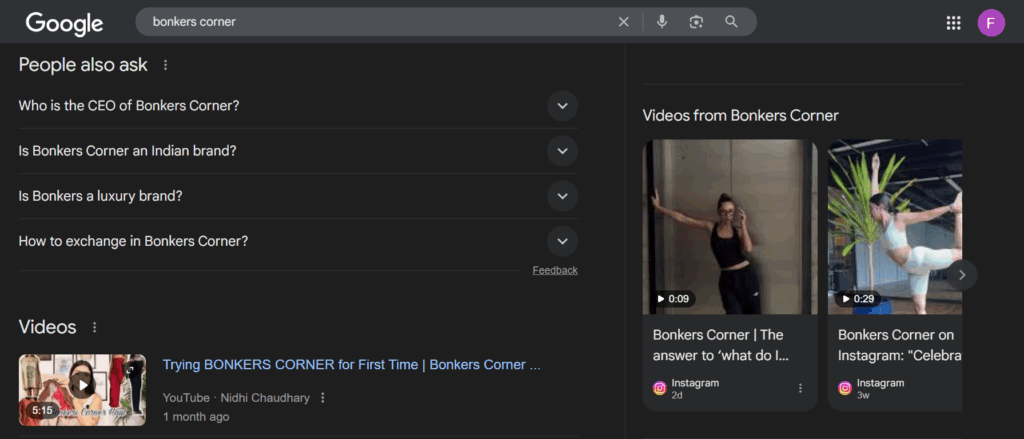The width and height of the screenshot is (1024, 439).
Task: Open 'Trying BONKERS CORNER for First Time' link
Action: [351, 365]
